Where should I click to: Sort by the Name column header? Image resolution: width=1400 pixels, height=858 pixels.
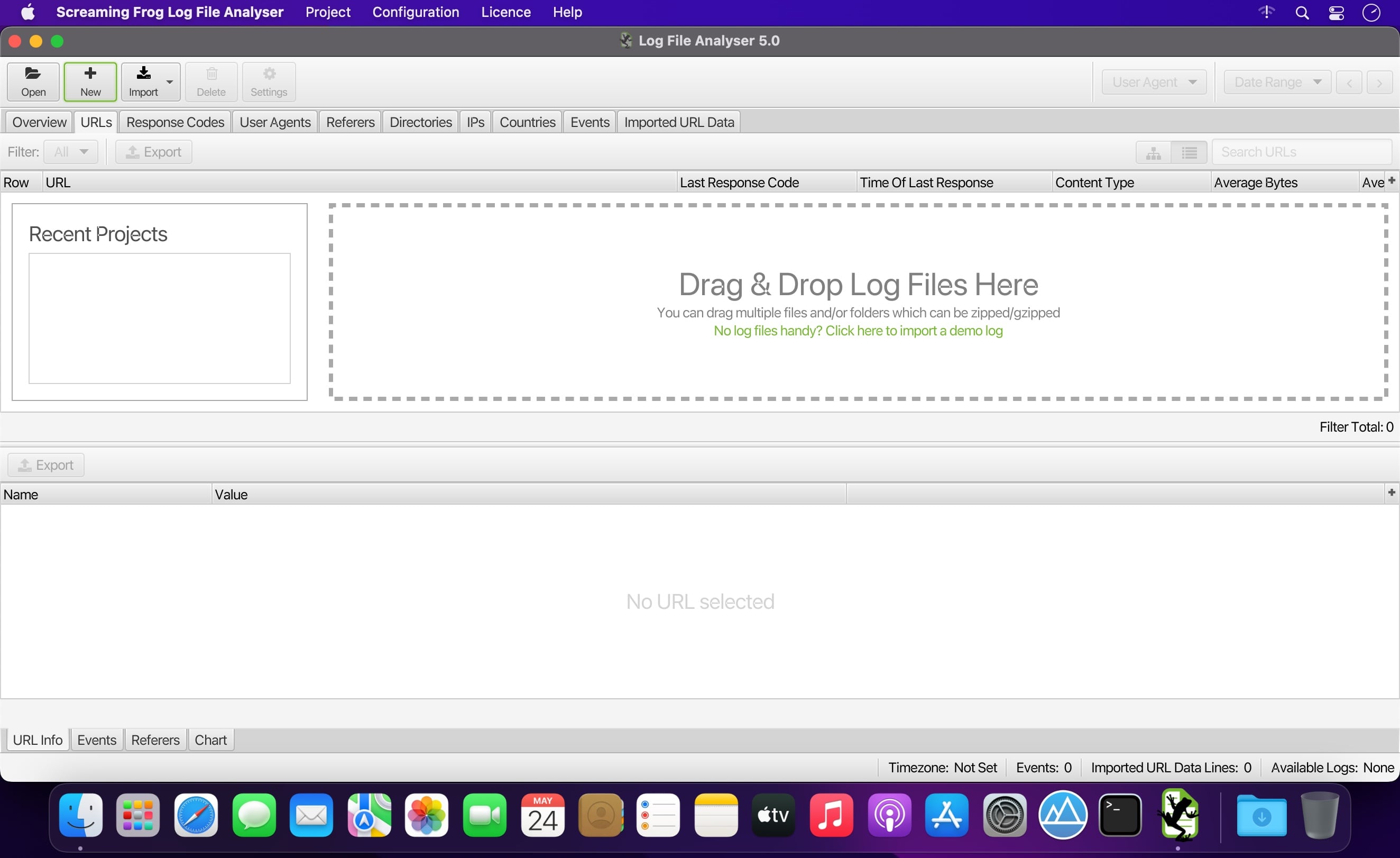click(x=106, y=494)
